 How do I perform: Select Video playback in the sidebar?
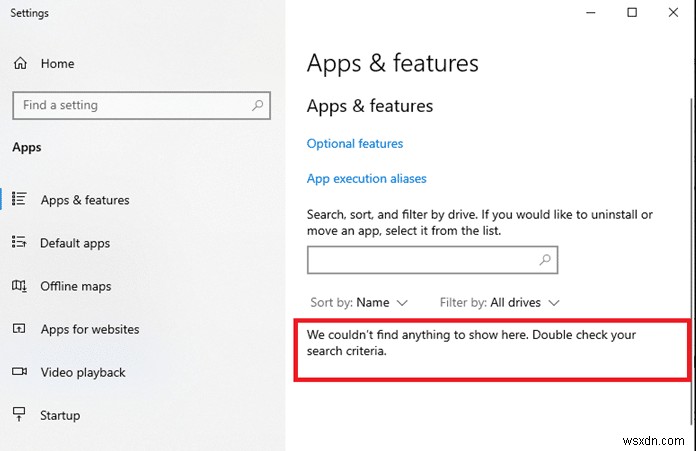pos(83,372)
